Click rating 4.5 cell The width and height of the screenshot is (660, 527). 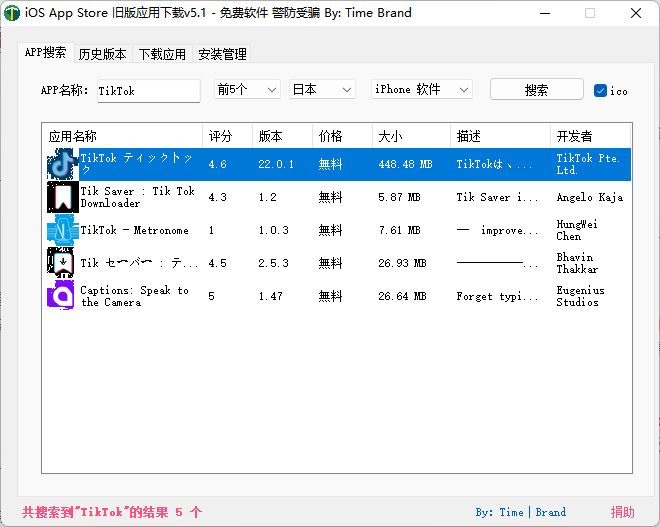pyautogui.click(x=218, y=263)
